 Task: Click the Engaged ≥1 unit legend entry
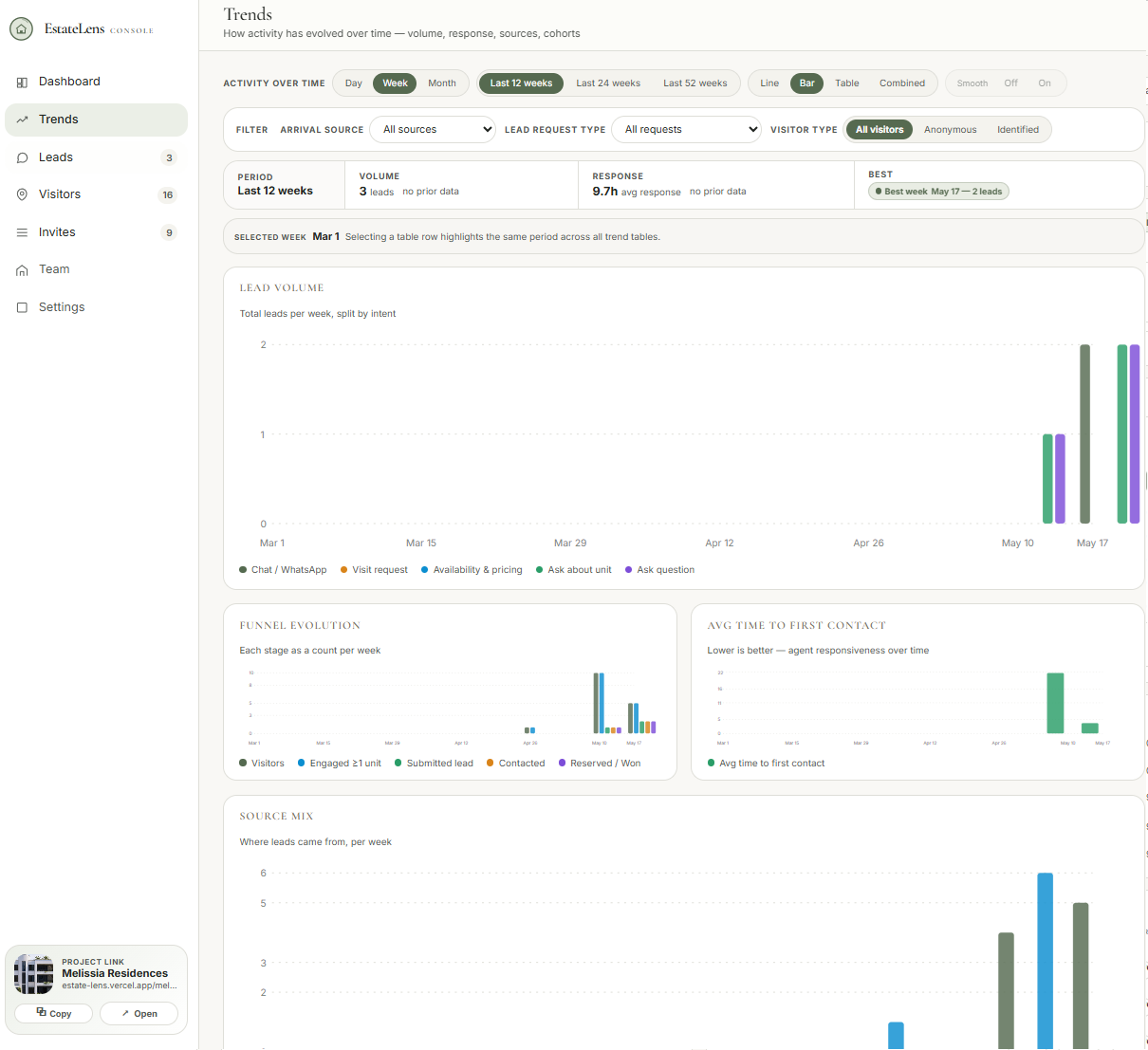coord(339,764)
